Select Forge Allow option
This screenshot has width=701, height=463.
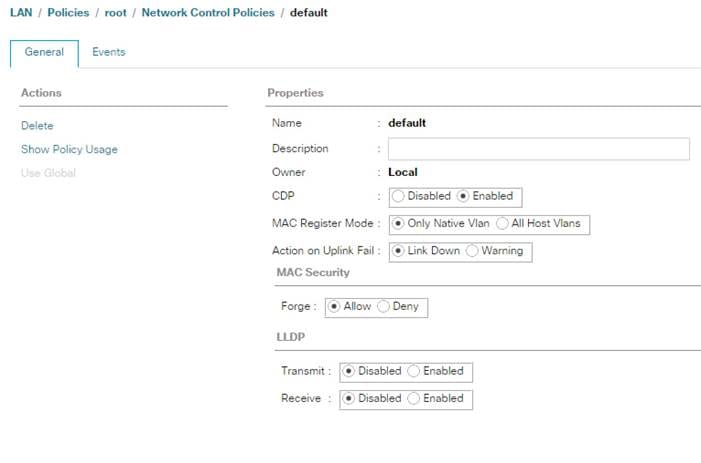point(334,307)
